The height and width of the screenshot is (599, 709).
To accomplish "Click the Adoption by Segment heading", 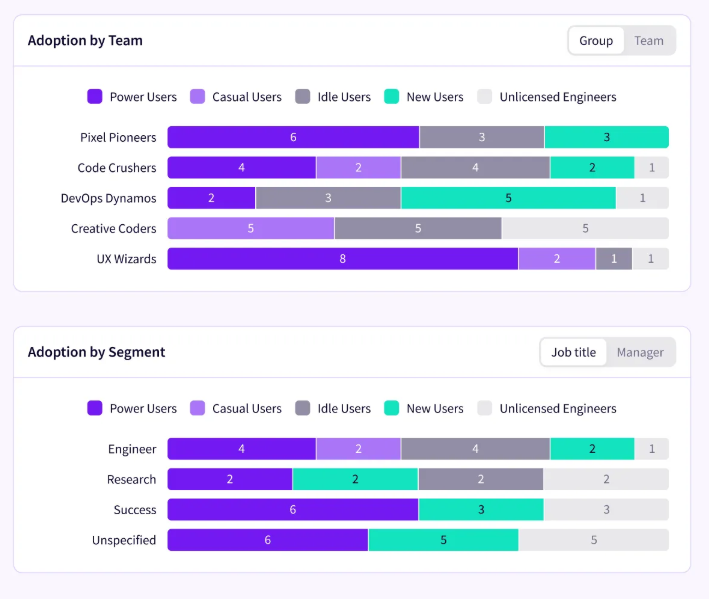I will [96, 352].
